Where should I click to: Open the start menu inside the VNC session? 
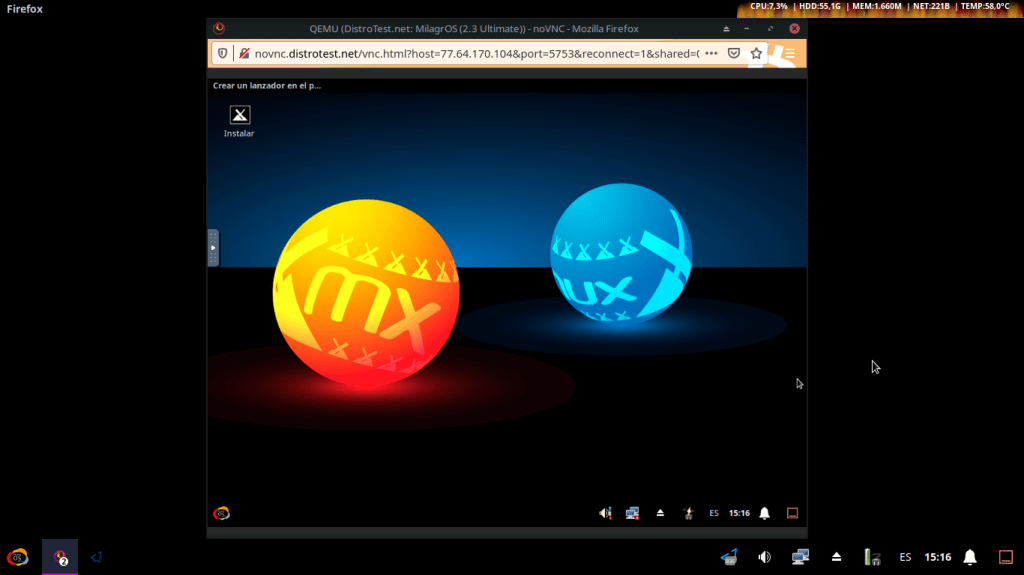(222, 513)
